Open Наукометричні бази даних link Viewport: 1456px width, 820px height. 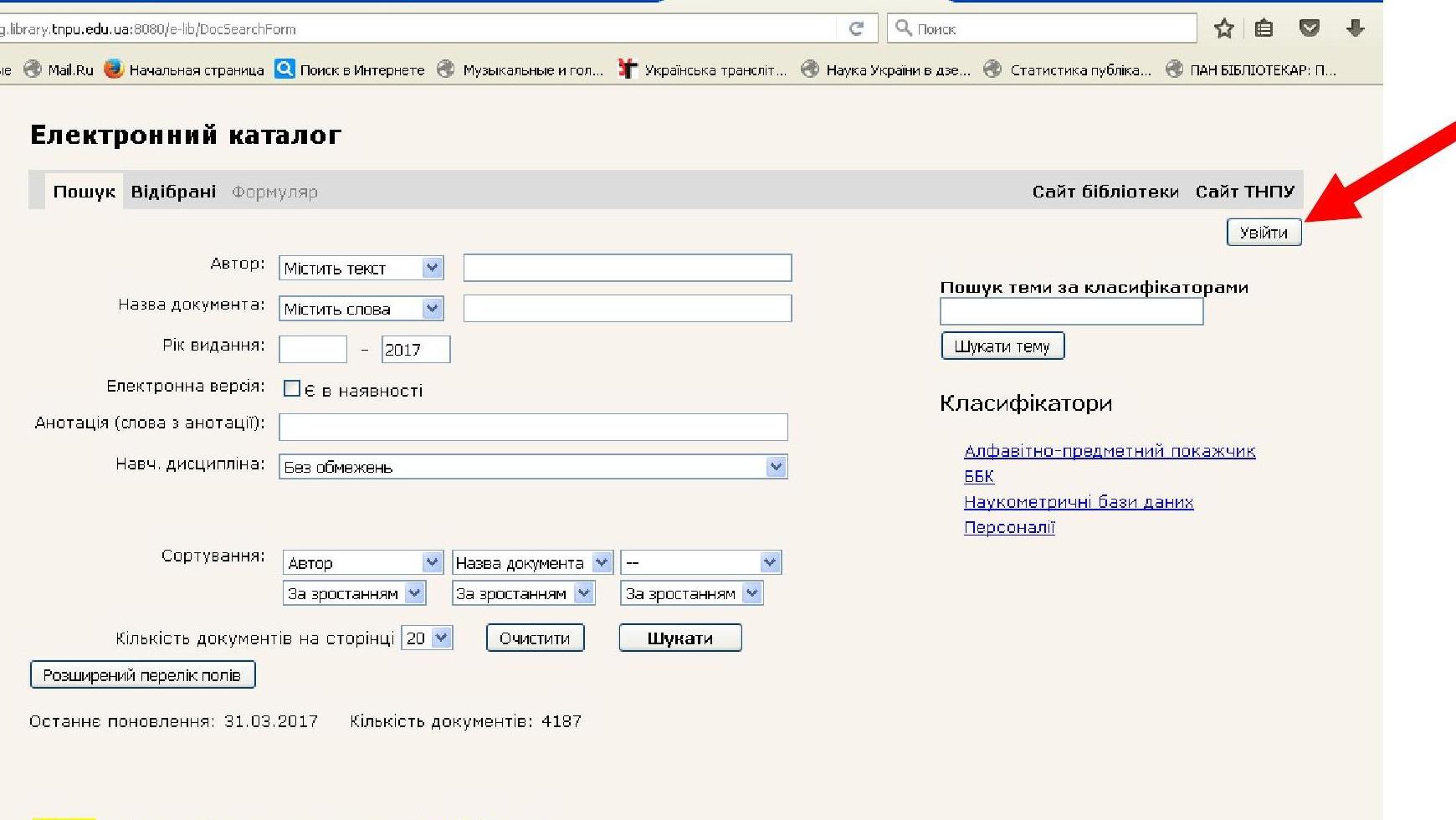[x=1079, y=502]
